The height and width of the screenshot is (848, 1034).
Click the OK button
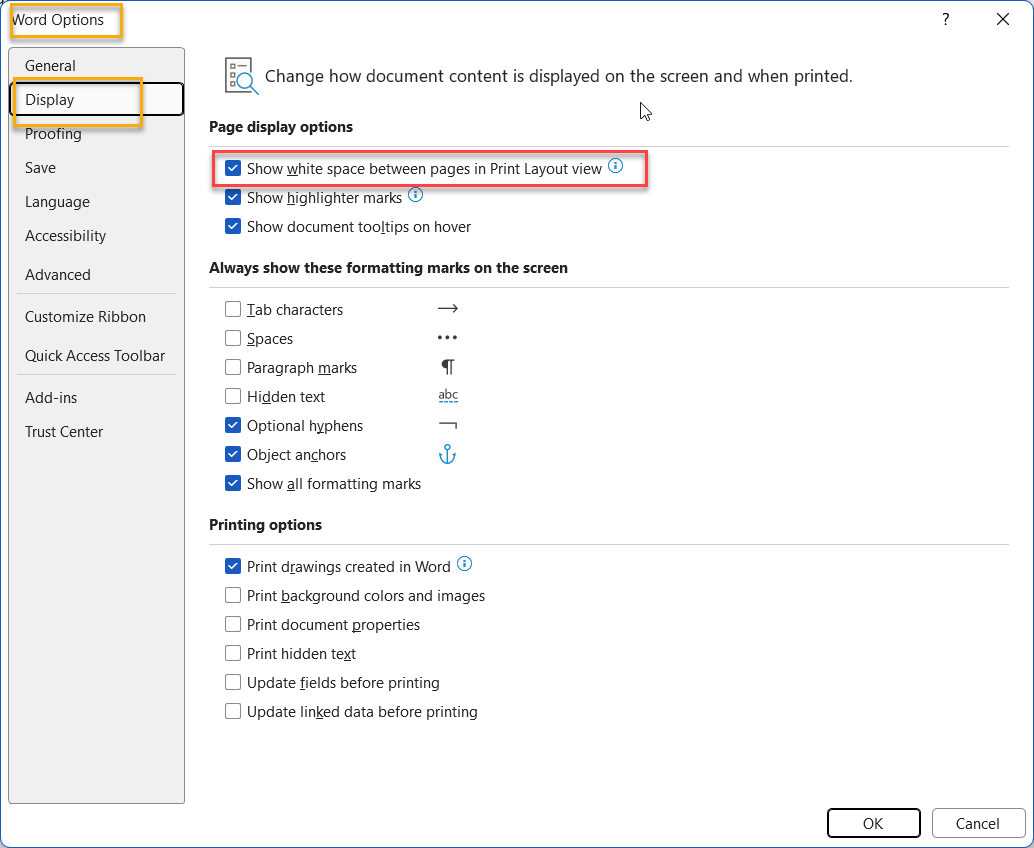pos(873,823)
